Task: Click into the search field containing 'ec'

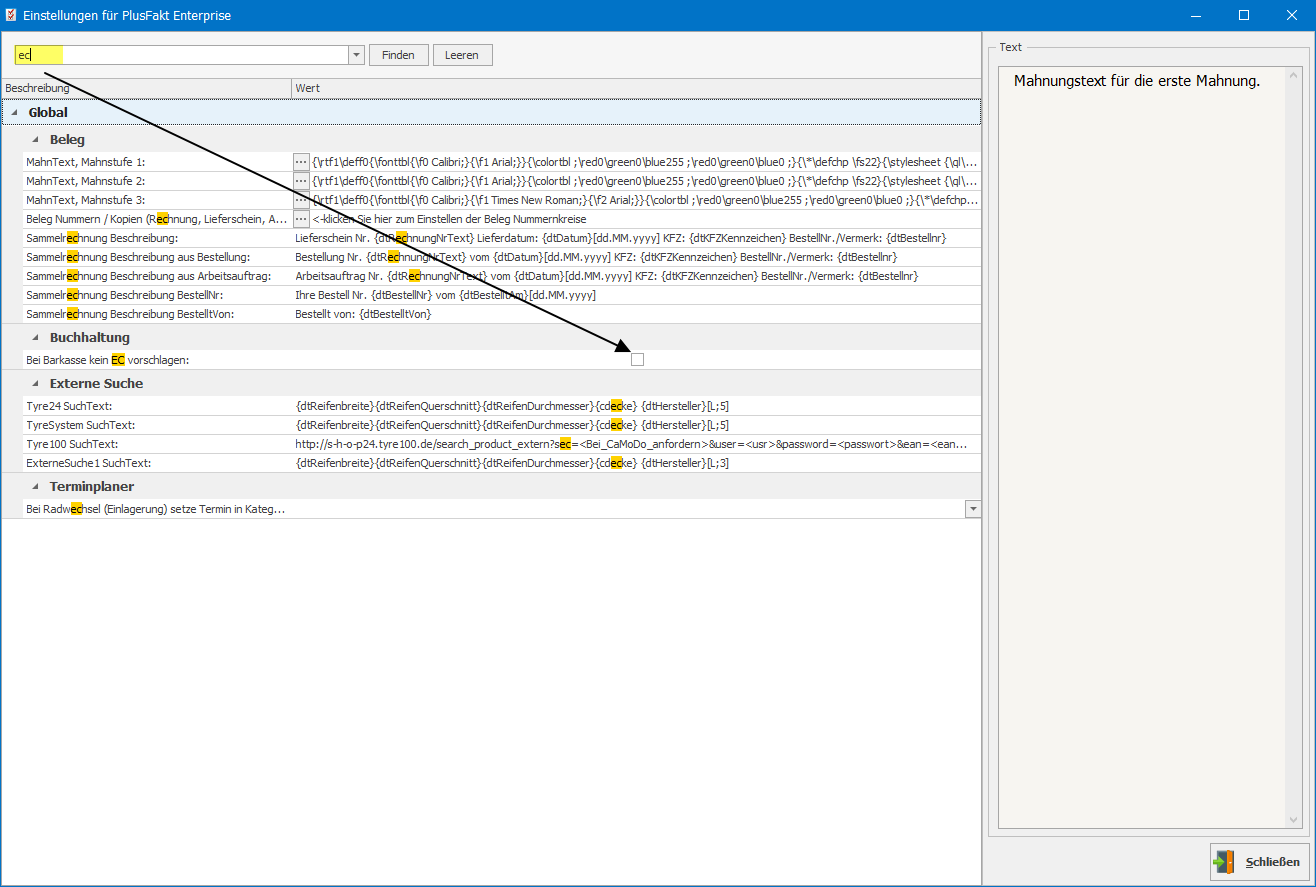Action: coord(181,55)
